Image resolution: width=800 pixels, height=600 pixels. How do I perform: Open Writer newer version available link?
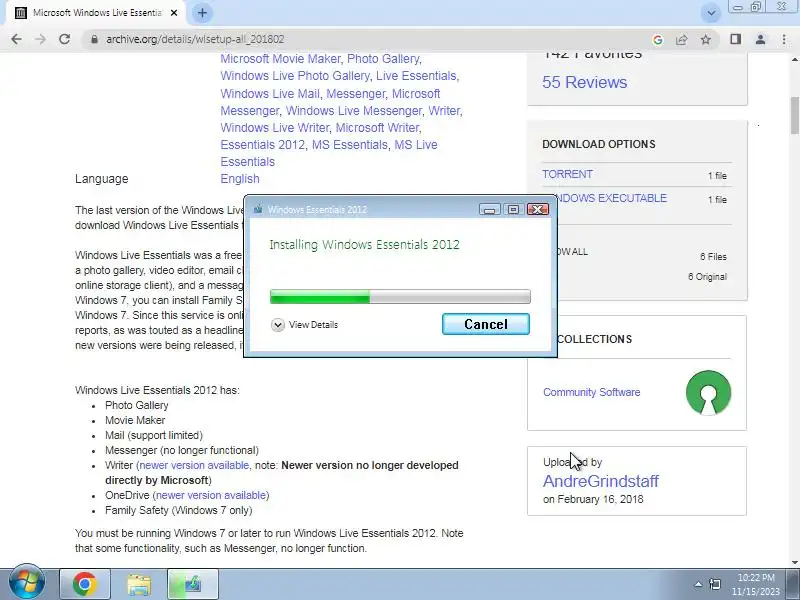tap(194, 465)
